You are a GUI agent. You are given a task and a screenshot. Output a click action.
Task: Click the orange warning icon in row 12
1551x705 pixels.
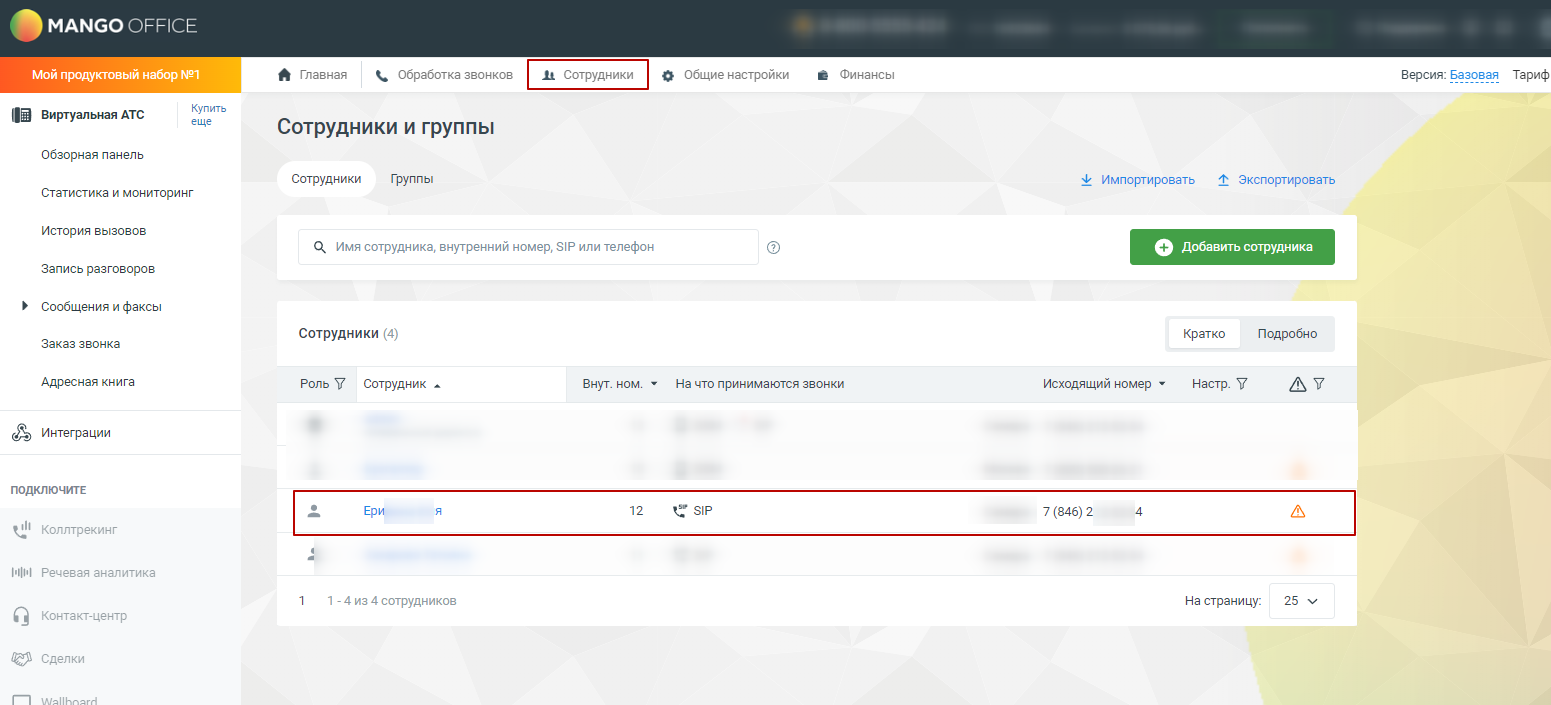pos(1298,511)
